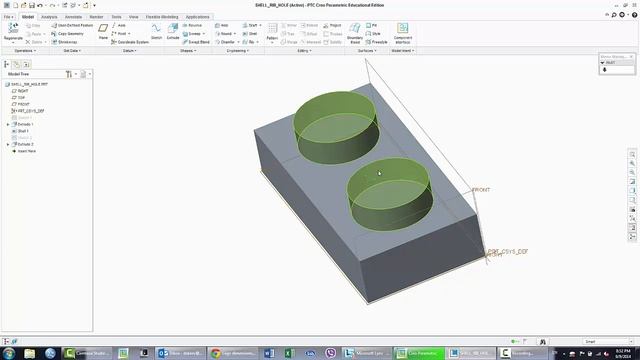This screenshot has height=360, width=640.
Task: Switch to the Tools tab
Action: click(116, 17)
